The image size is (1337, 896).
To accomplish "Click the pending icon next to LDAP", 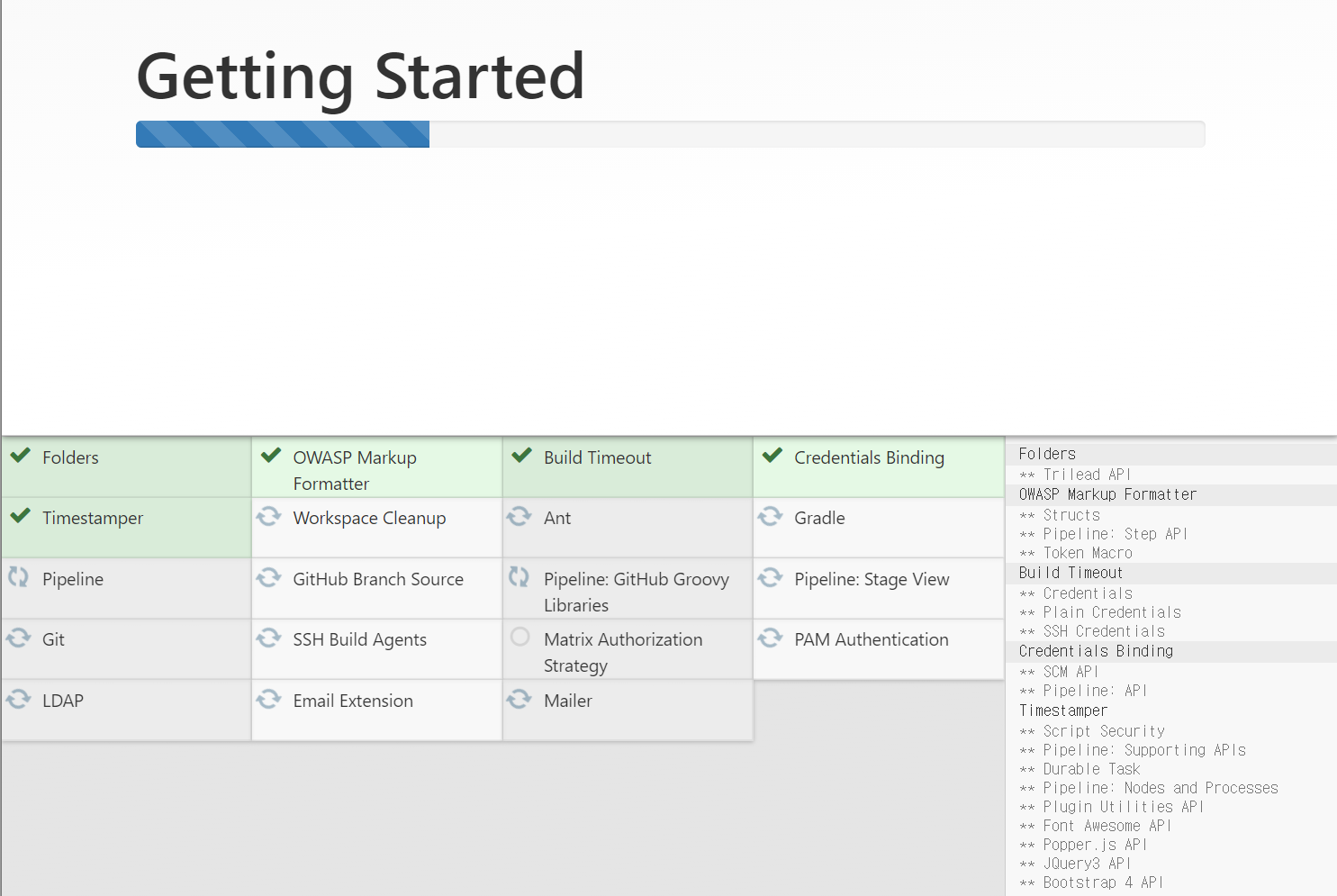I will [x=18, y=699].
